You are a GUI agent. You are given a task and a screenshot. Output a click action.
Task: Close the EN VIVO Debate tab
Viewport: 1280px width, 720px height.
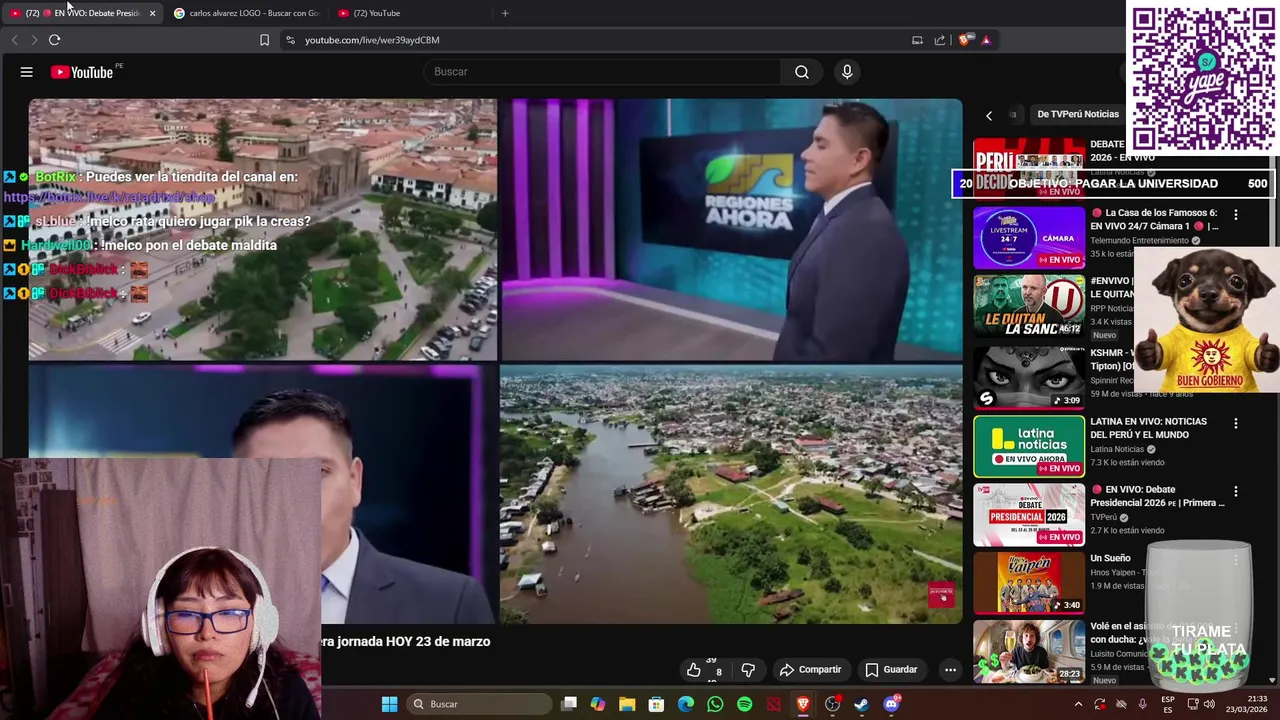pos(152,13)
